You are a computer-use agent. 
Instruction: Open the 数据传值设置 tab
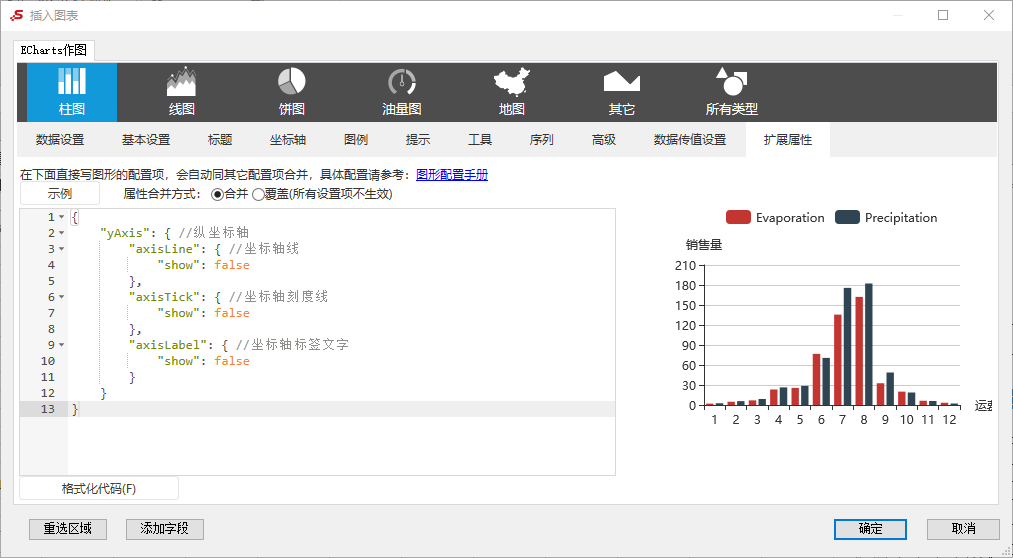[690, 140]
